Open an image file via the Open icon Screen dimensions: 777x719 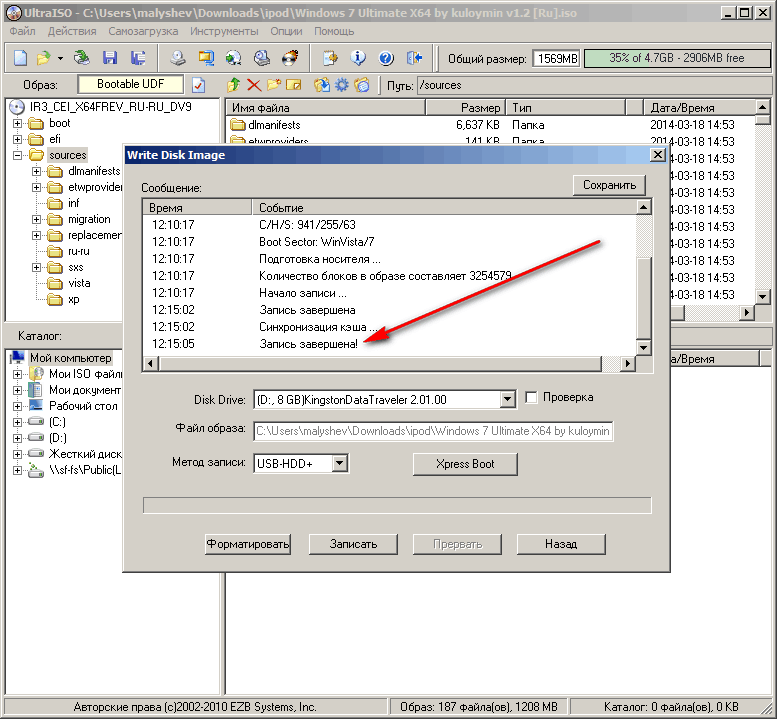click(44, 58)
